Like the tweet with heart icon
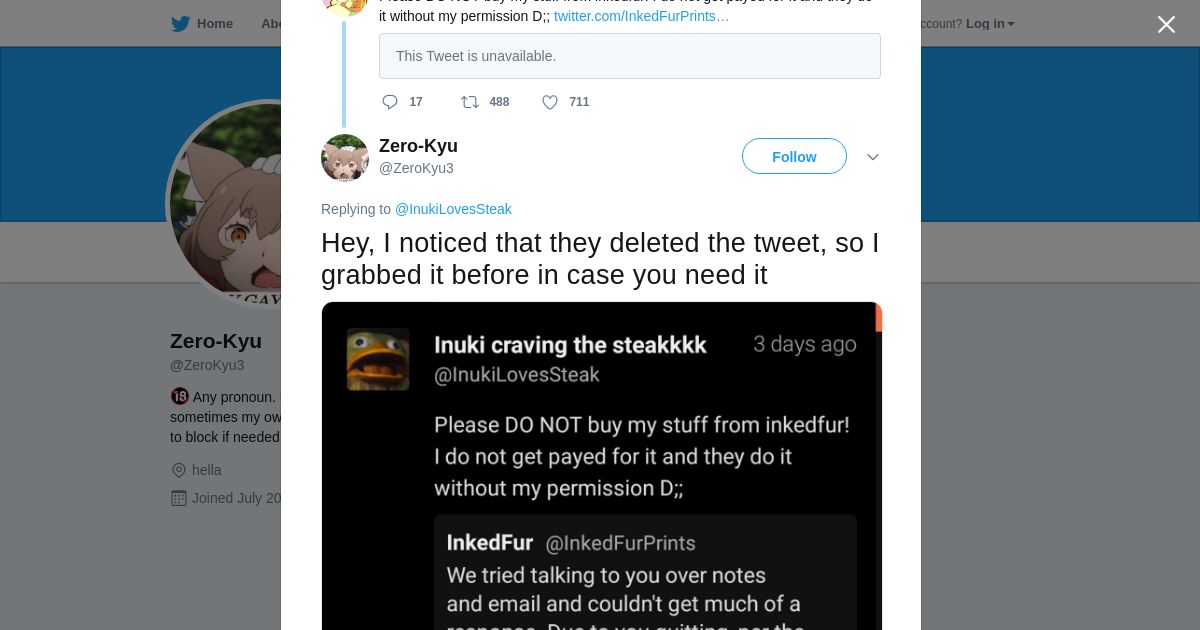This screenshot has width=1200, height=630. click(x=550, y=102)
